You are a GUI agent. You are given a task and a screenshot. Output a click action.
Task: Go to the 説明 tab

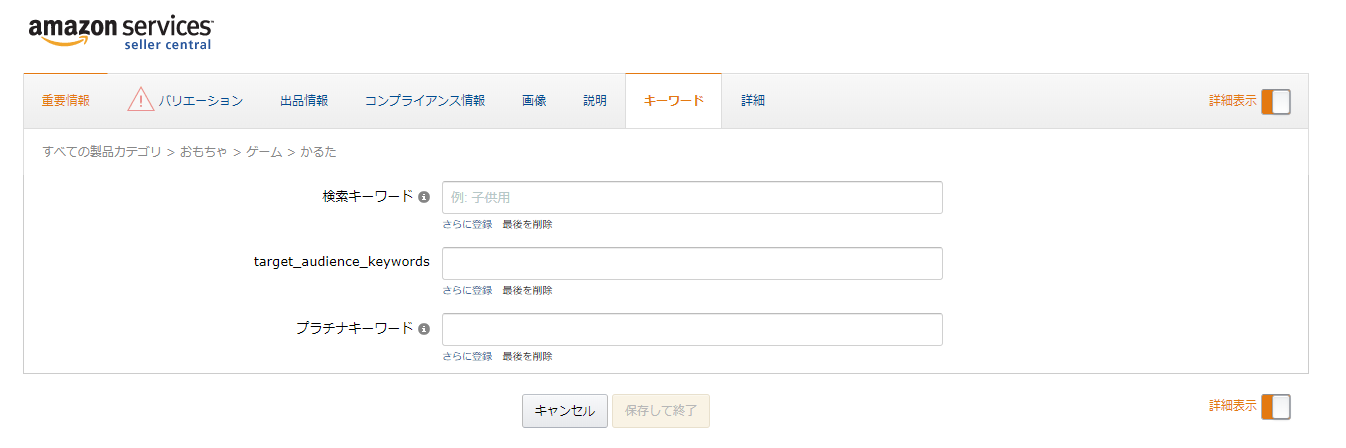[x=595, y=101]
